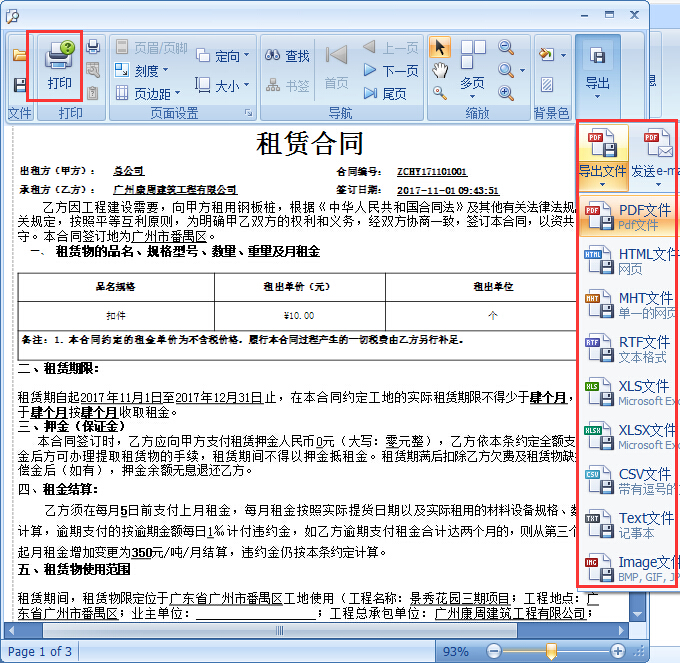Click the zoom in magnifier icon
This screenshot has width=680, height=663.
[x=506, y=93]
